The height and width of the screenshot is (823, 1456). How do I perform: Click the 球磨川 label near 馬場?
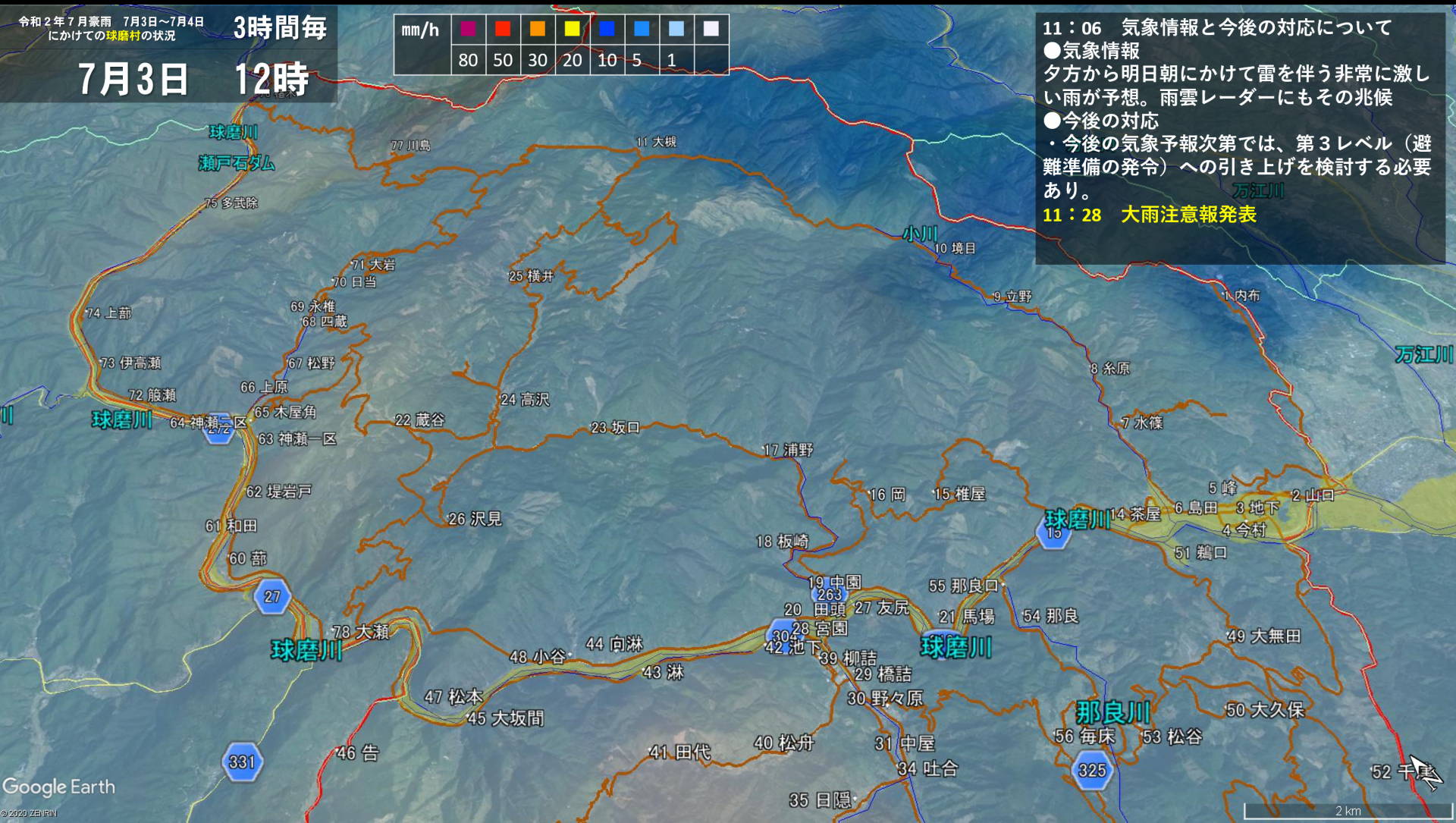[956, 647]
